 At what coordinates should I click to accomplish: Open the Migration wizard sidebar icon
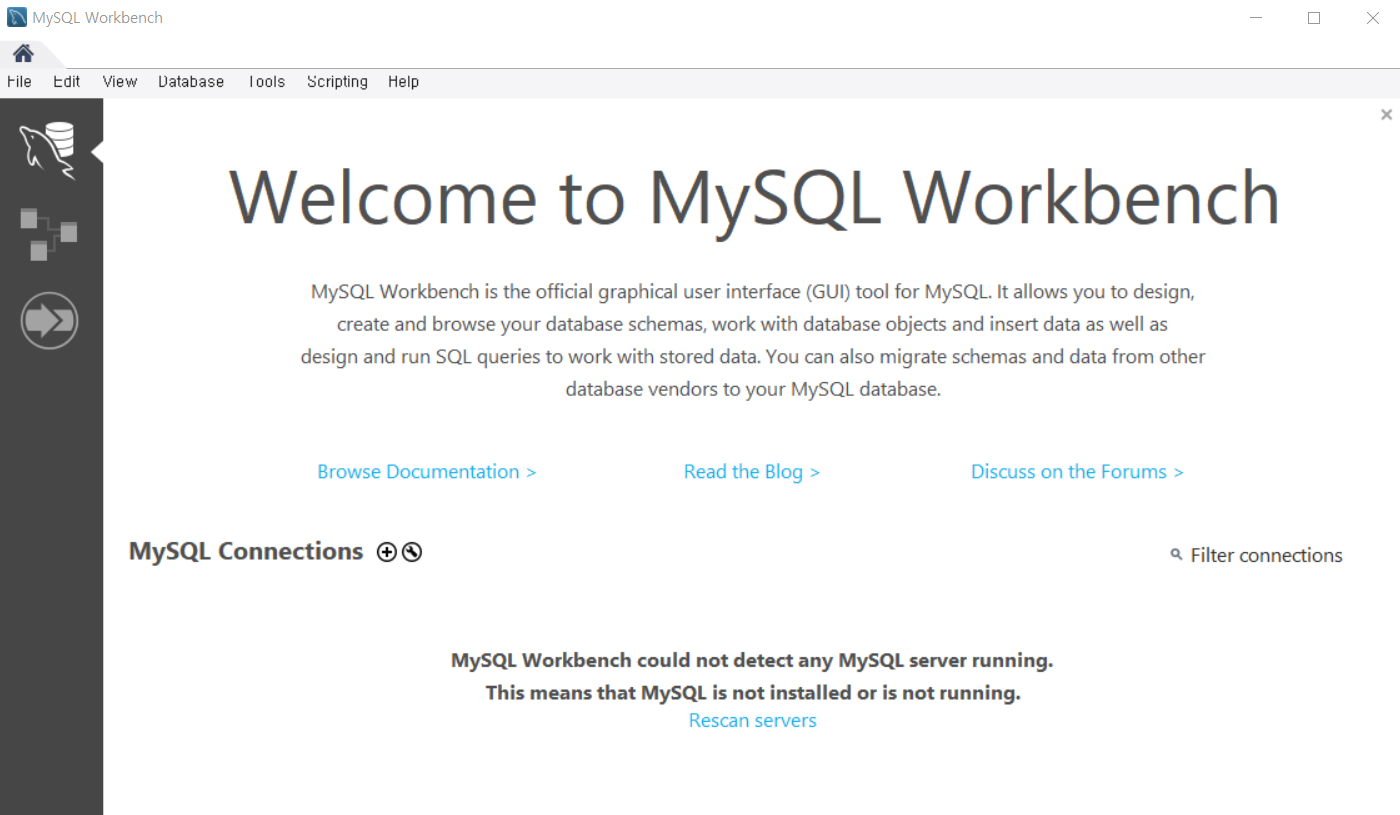pyautogui.click(x=49, y=321)
